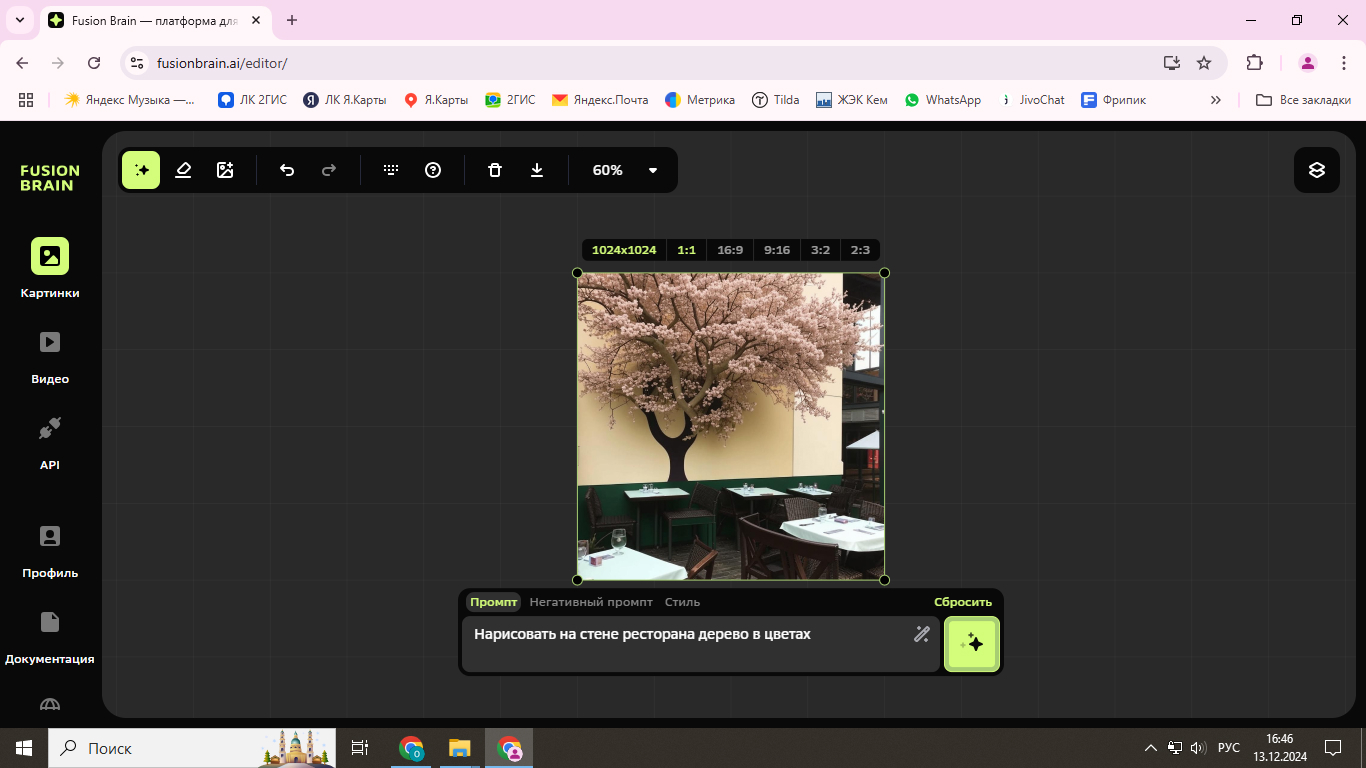Switch the РУС input language

(1229, 748)
